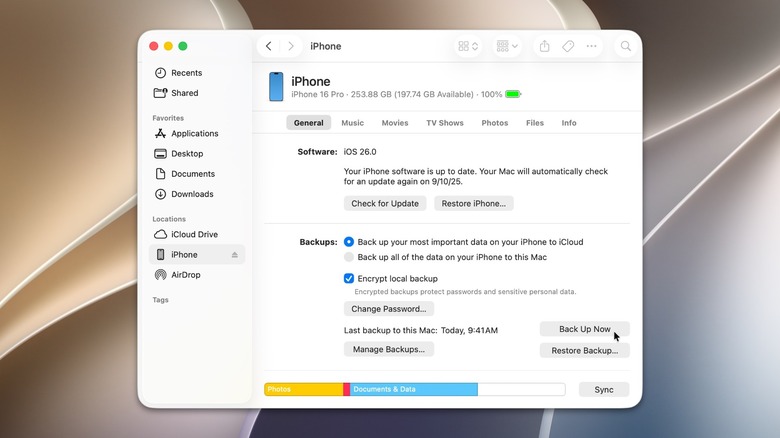This screenshot has height=438, width=780.
Task: Click the red storage bar segment
Action: click(347, 389)
